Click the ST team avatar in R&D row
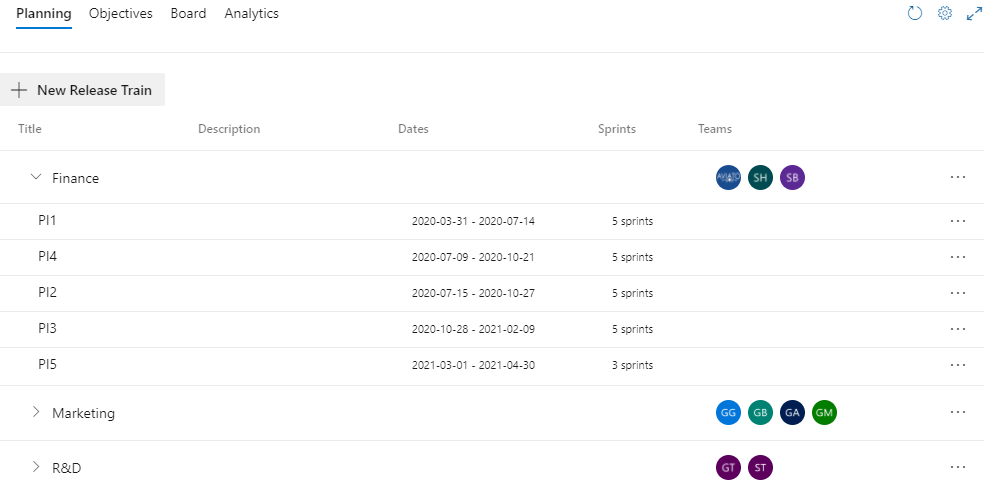The width and height of the screenshot is (984, 490). pos(760,467)
